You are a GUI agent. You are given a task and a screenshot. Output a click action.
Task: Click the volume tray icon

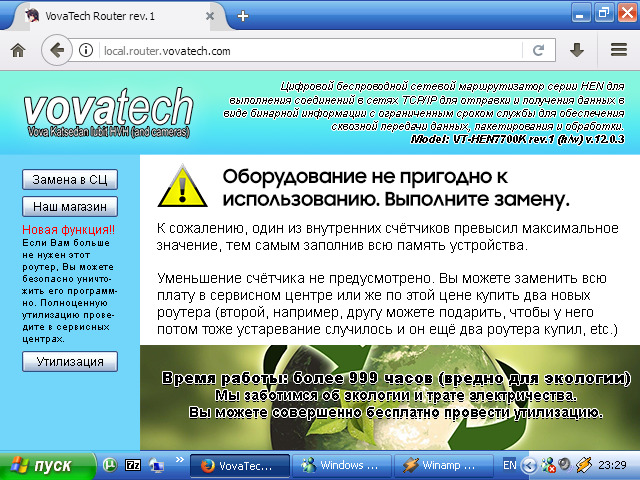coord(565,464)
